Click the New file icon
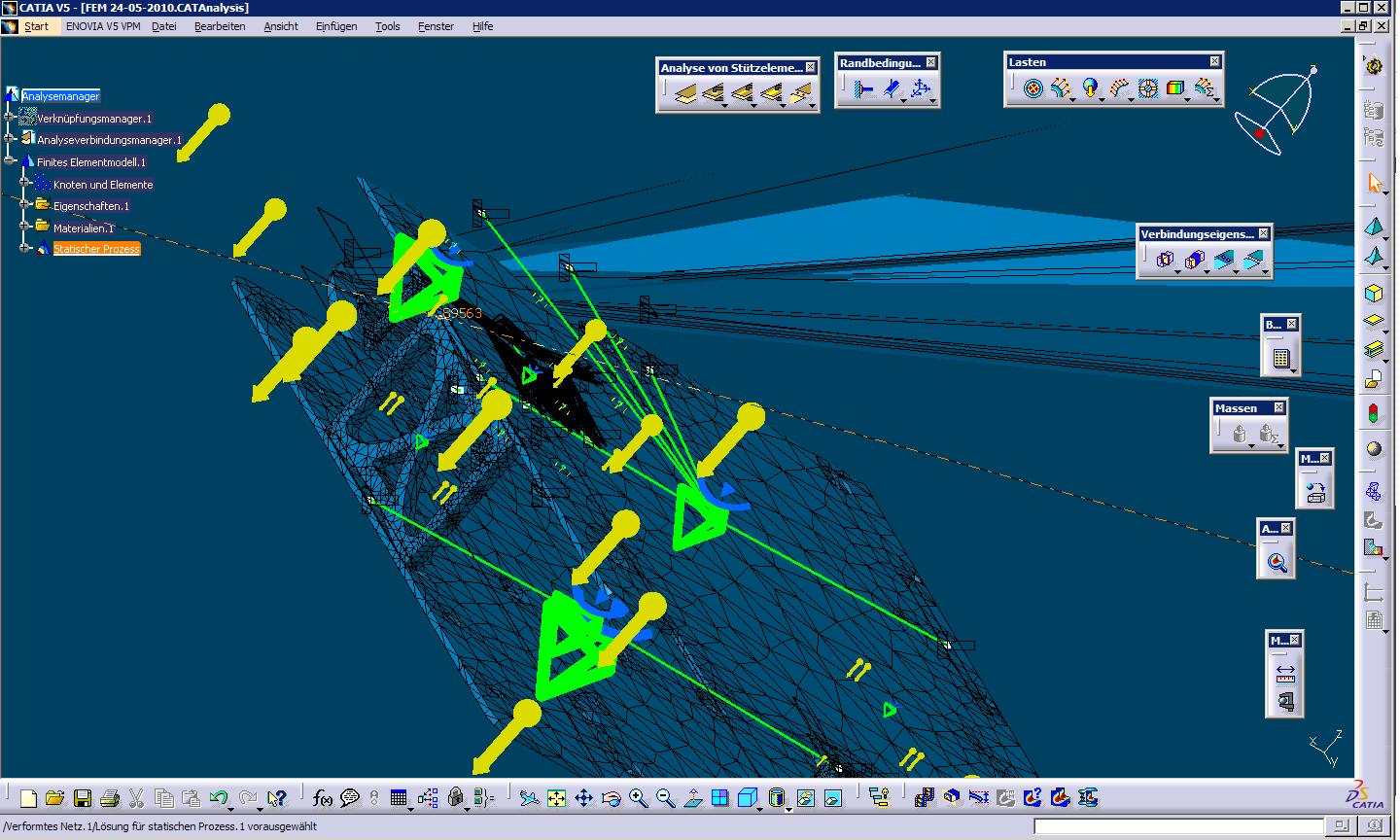 pos(28,799)
